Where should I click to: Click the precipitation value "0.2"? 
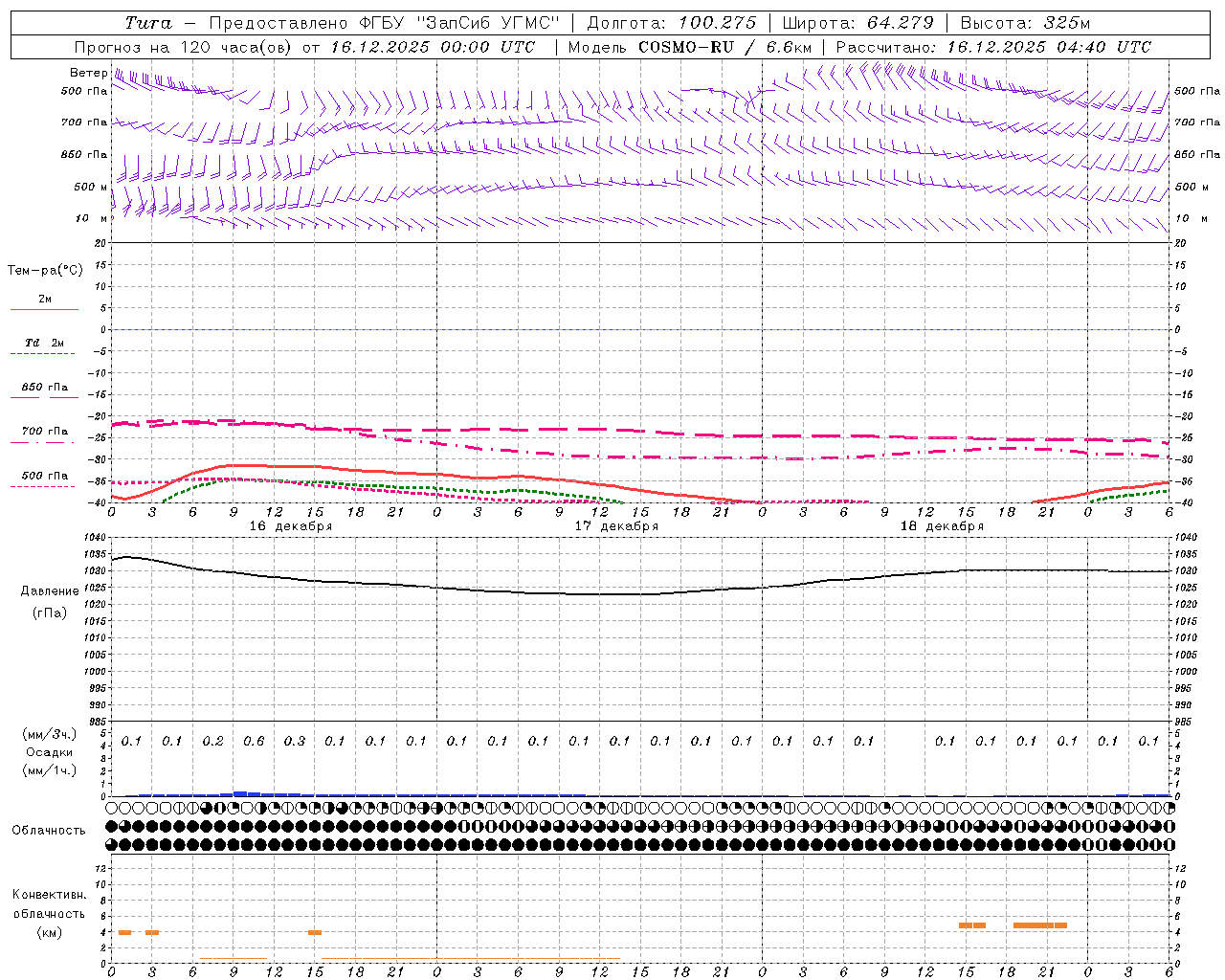click(x=212, y=741)
